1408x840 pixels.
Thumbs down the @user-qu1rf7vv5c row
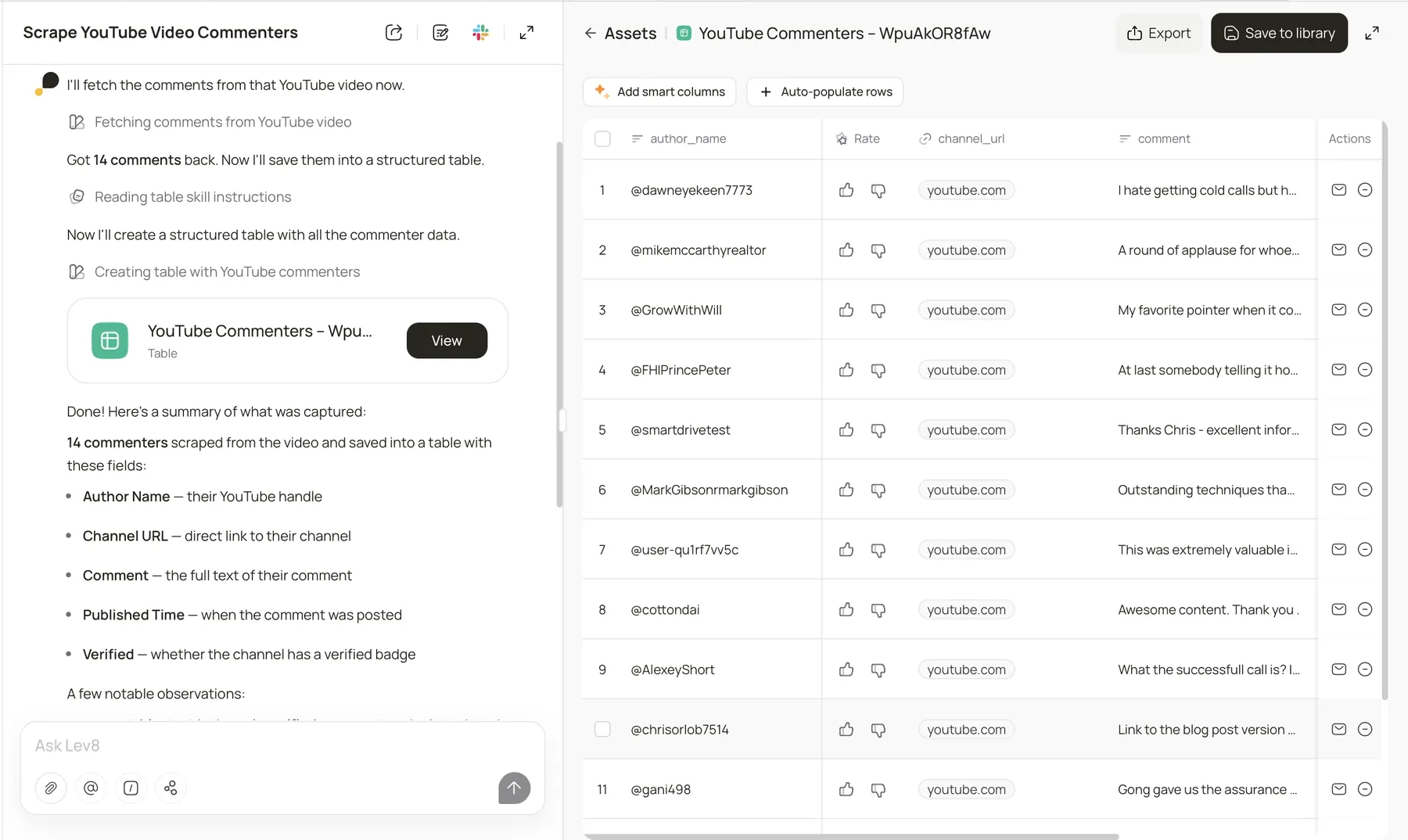click(878, 550)
